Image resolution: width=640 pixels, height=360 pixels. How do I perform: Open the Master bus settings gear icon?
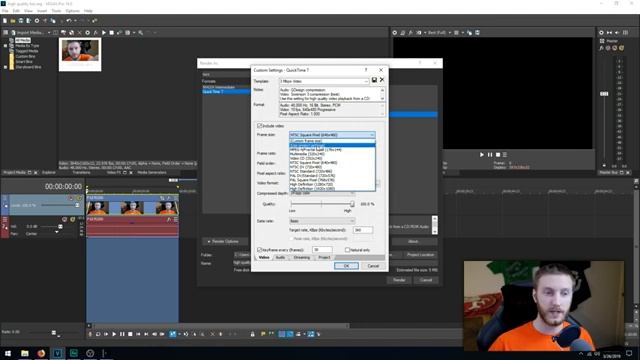[x=601, y=33]
